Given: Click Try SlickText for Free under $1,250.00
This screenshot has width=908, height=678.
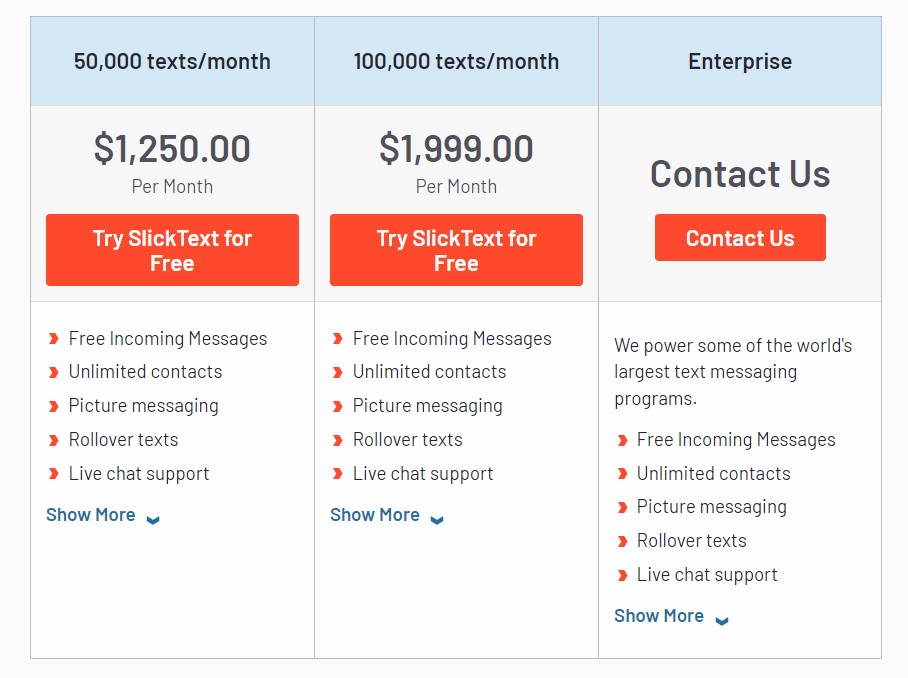Looking at the screenshot, I should pos(172,250).
